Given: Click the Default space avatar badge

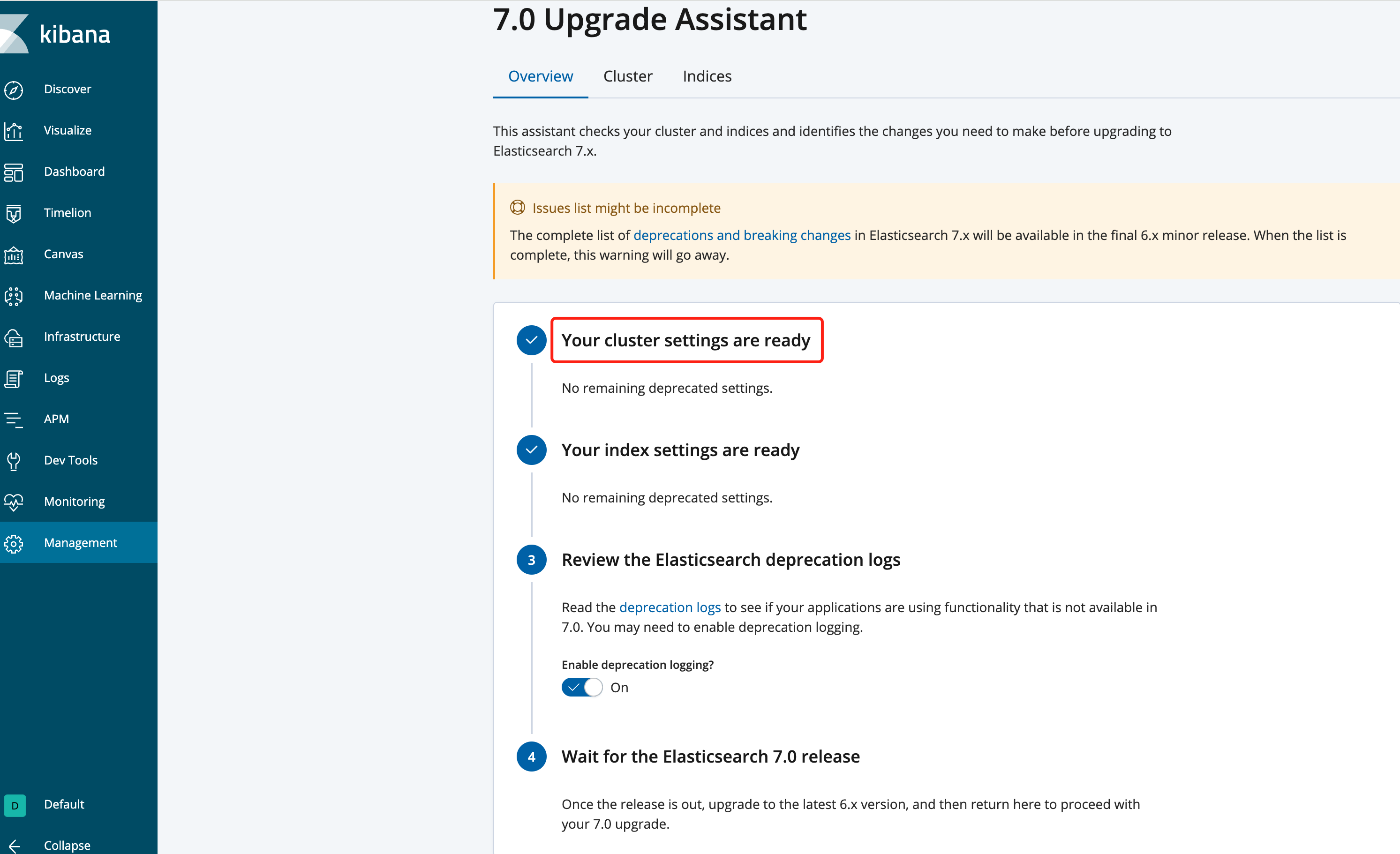Looking at the screenshot, I should click(15, 805).
